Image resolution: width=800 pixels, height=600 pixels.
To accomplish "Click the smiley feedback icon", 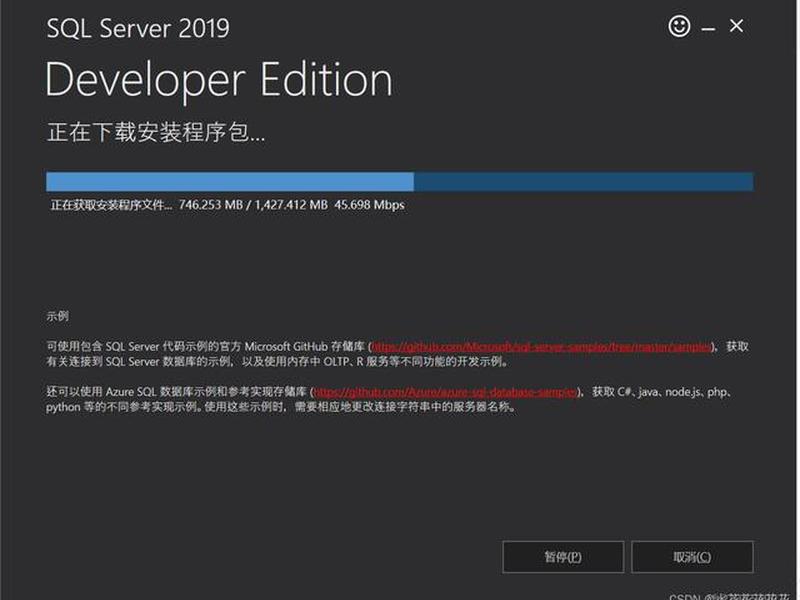I will pos(679,26).
